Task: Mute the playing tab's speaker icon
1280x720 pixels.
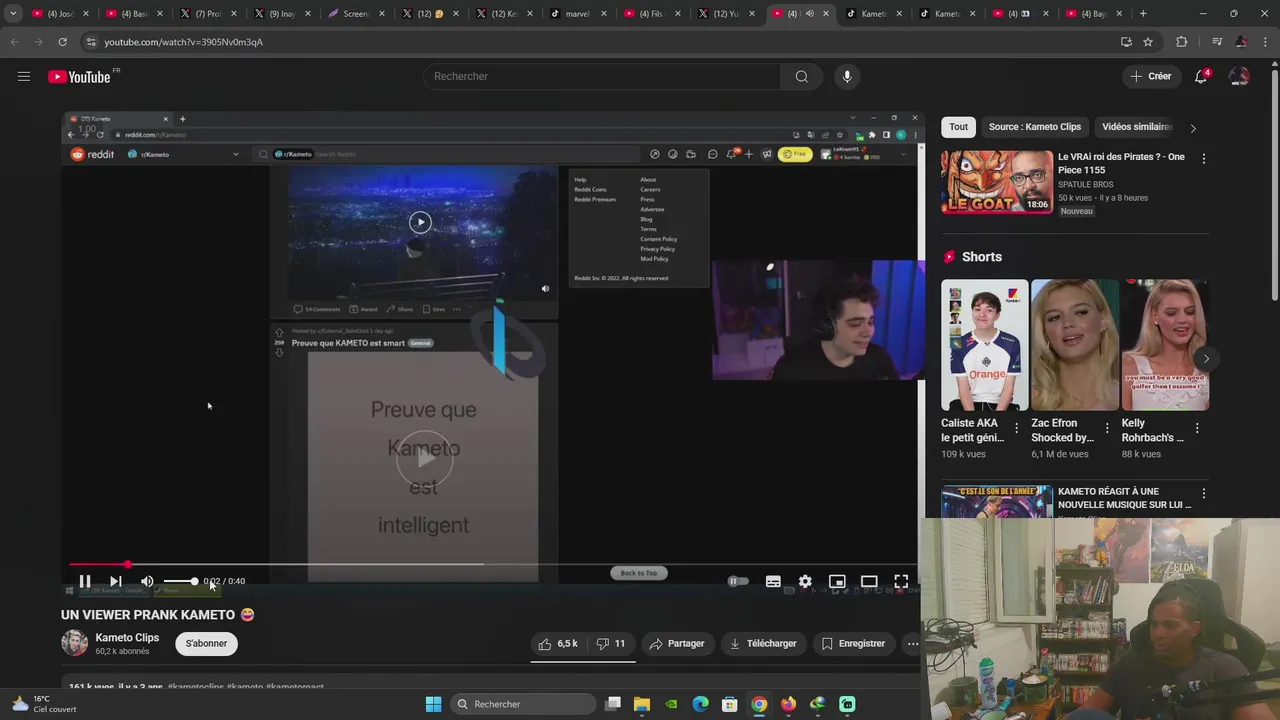Action: pyautogui.click(x=809, y=14)
